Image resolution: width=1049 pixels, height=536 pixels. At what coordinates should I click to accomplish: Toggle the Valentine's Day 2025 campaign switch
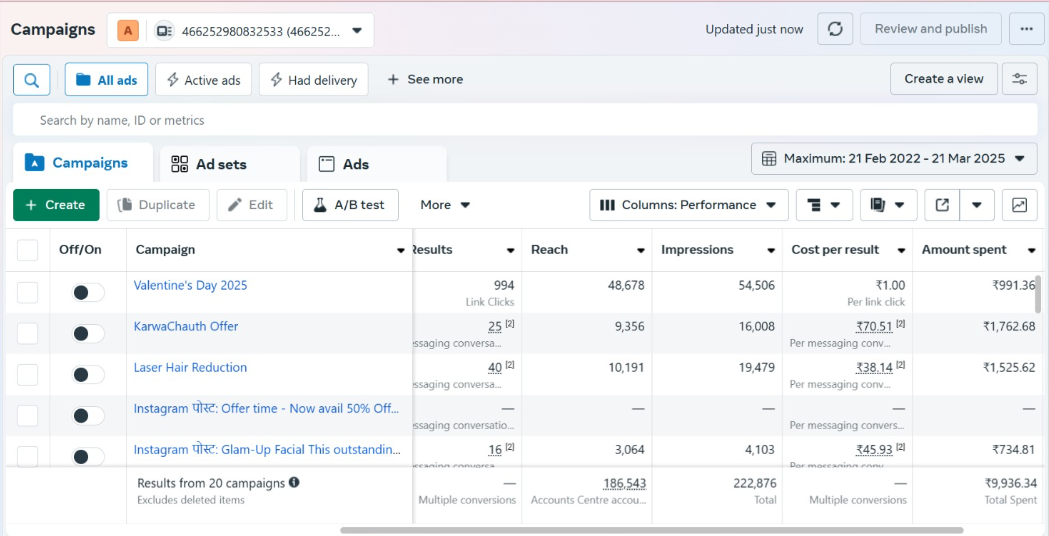[88, 292]
